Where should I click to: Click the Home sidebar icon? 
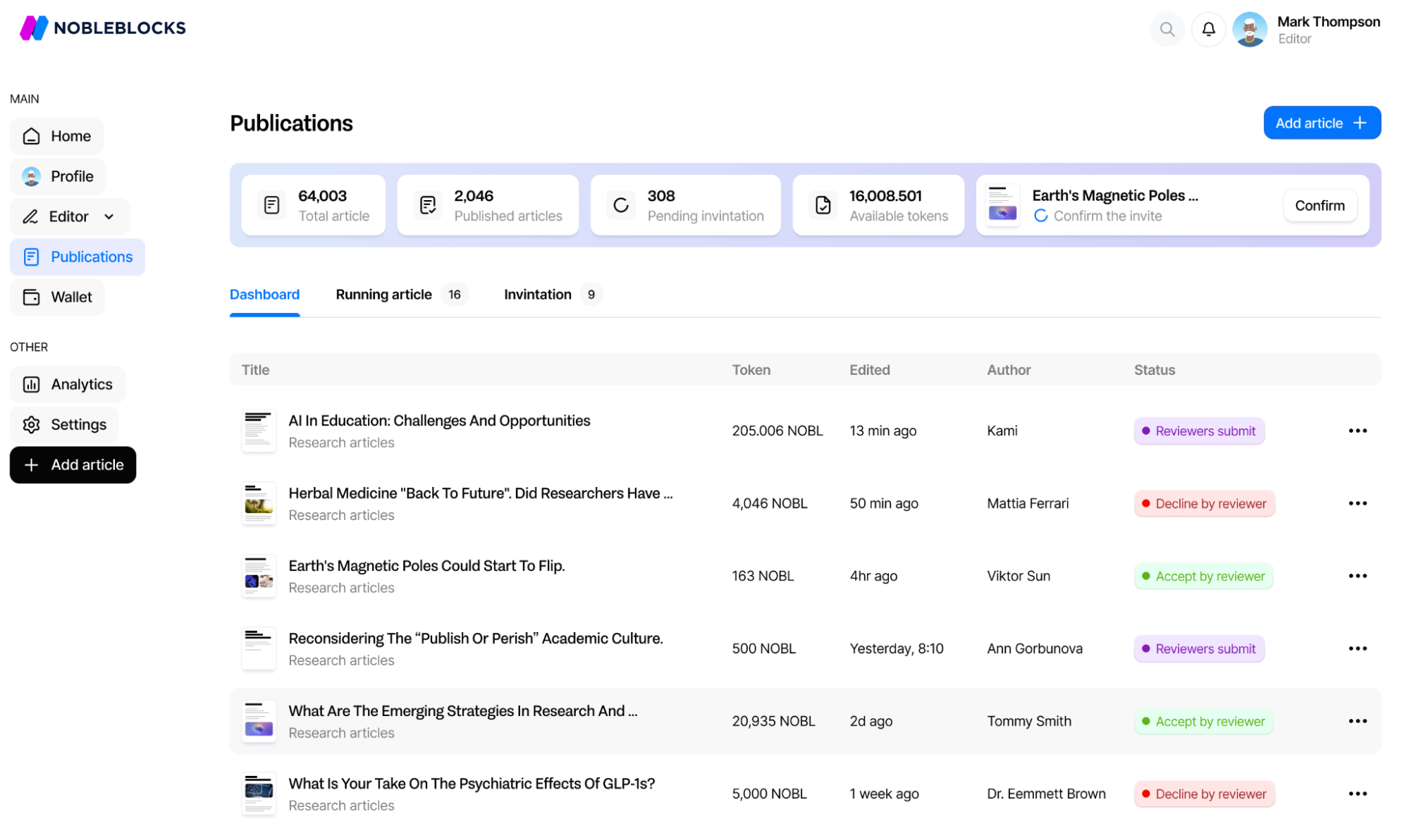pyautogui.click(x=31, y=135)
